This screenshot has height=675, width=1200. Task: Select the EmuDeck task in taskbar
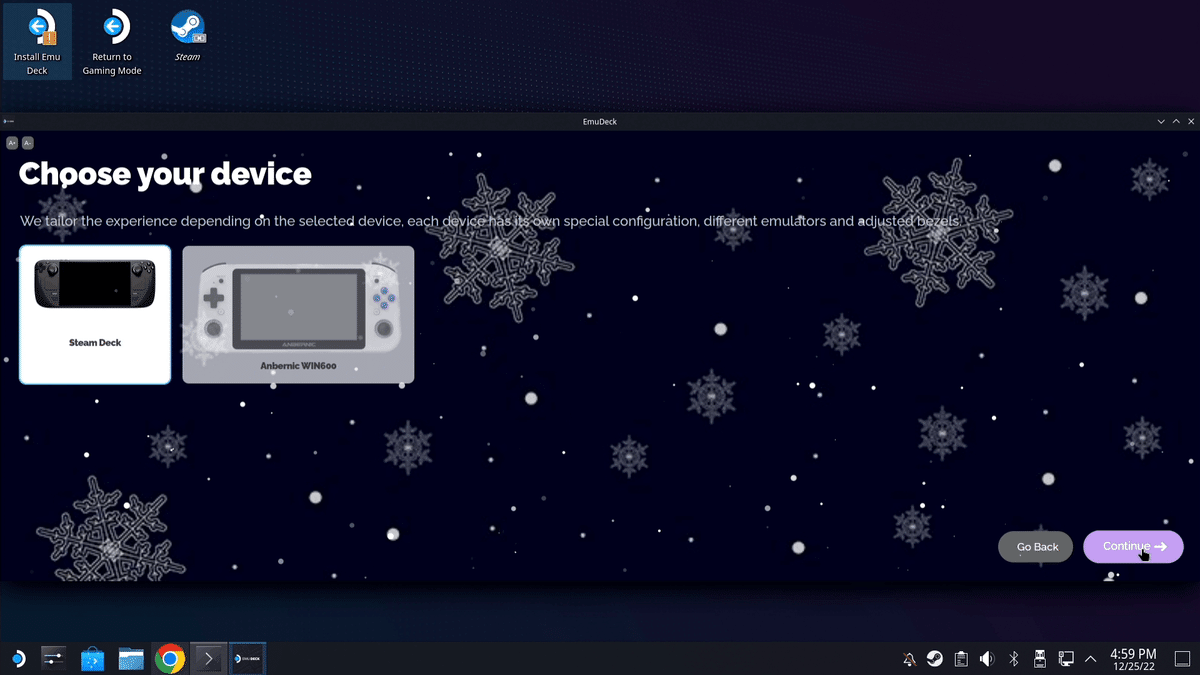point(247,658)
